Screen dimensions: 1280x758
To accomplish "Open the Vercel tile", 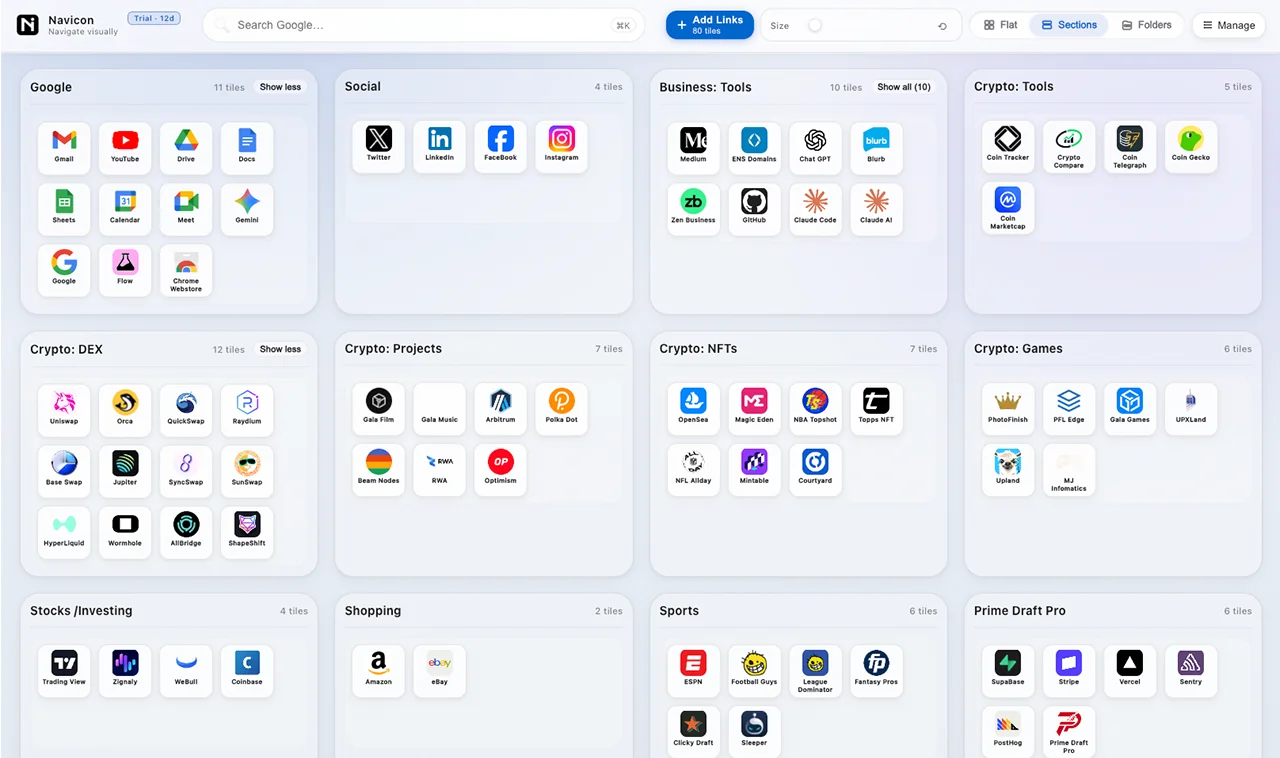I will tap(1130, 671).
